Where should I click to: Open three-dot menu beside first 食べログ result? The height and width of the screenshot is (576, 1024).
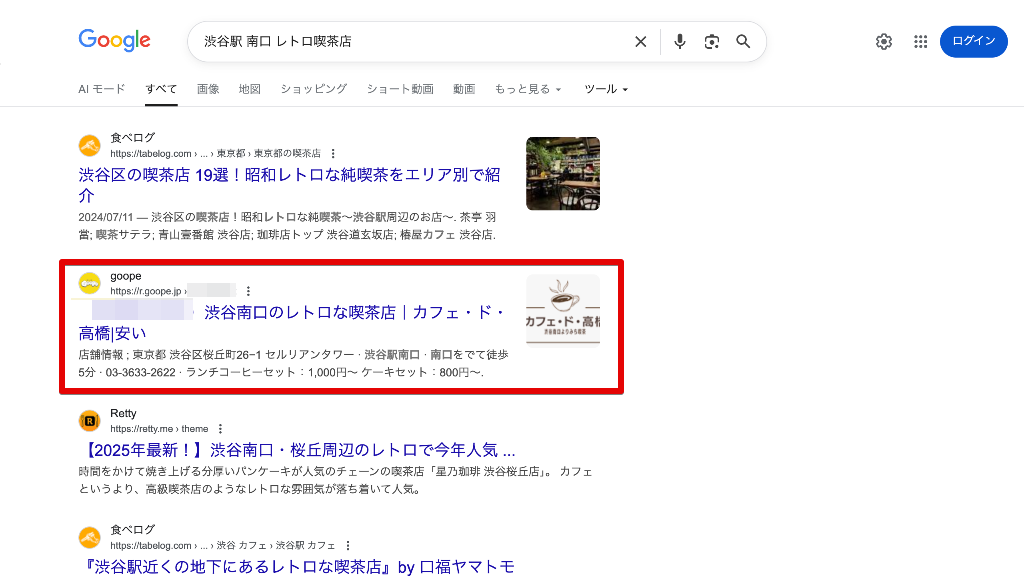coord(333,154)
